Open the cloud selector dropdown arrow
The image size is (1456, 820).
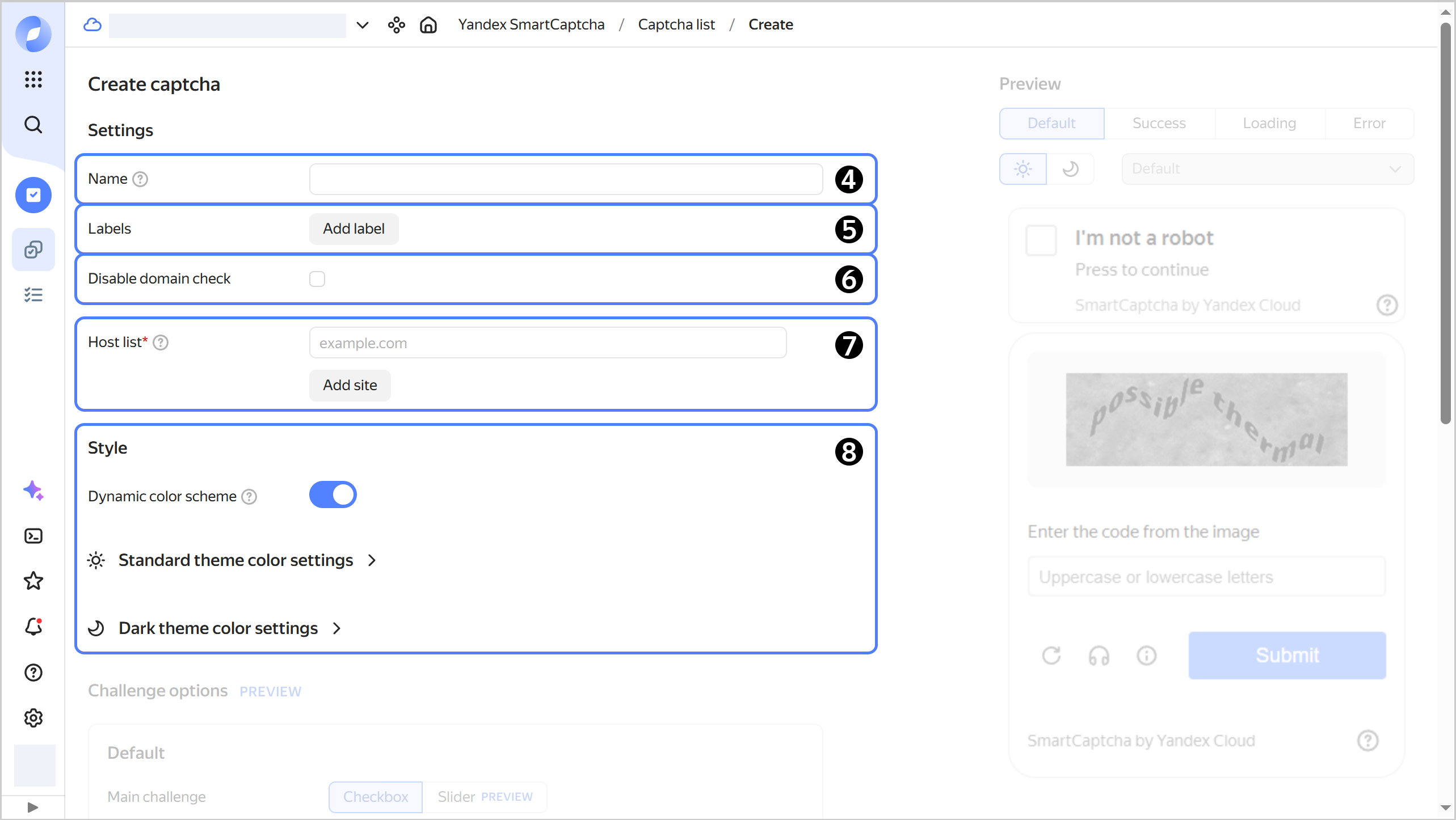[x=363, y=25]
